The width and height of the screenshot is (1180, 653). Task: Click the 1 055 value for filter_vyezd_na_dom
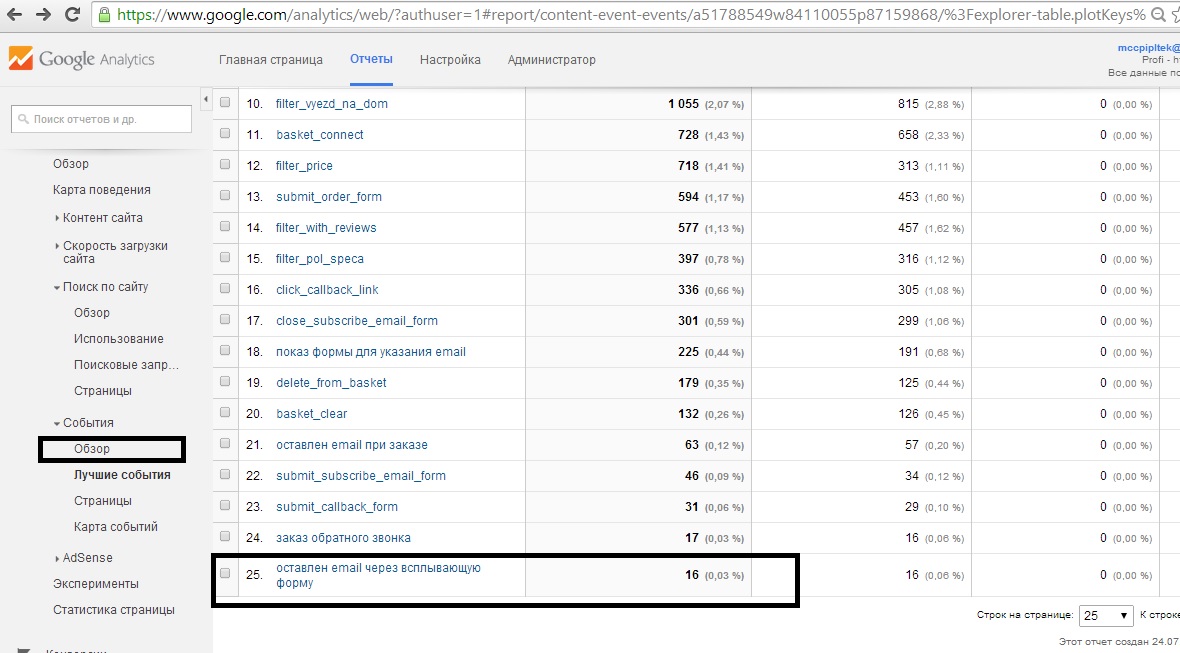tap(683, 104)
